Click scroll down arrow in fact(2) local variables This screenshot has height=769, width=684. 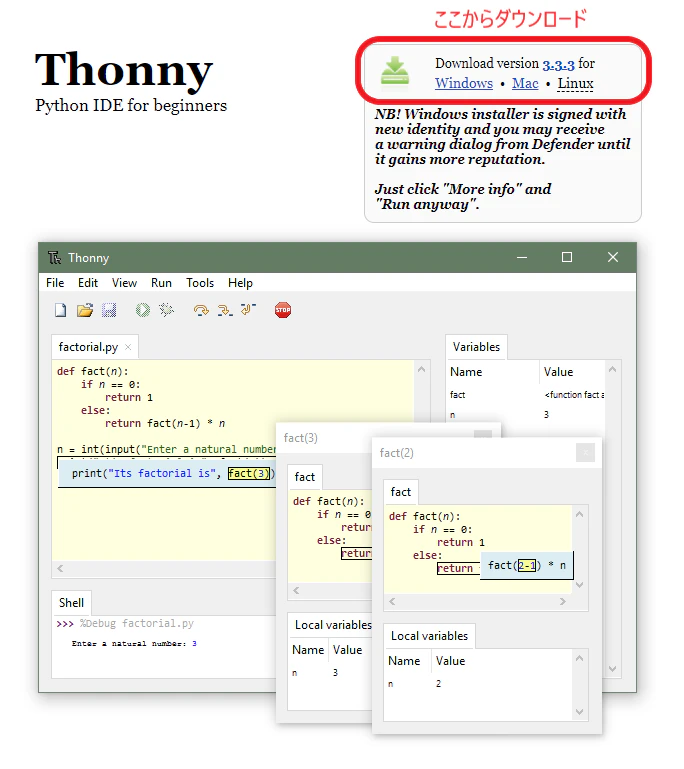[x=580, y=712]
